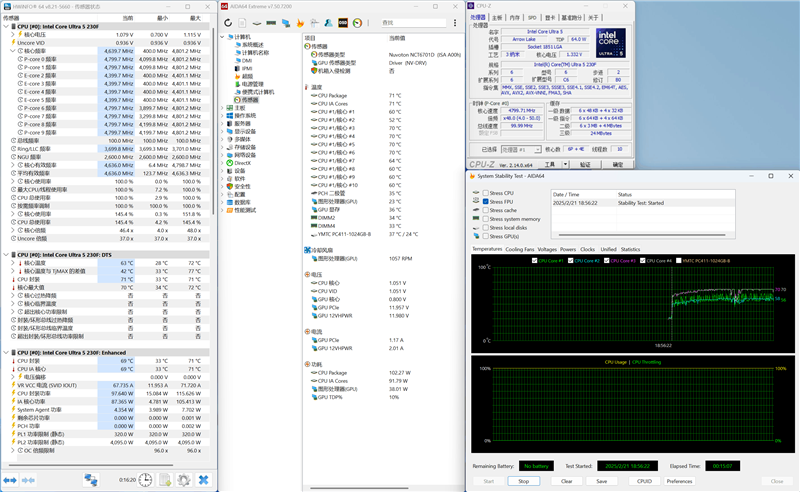Enable the Stress GPU(s) checkbox
800x492 pixels.
click(485, 238)
